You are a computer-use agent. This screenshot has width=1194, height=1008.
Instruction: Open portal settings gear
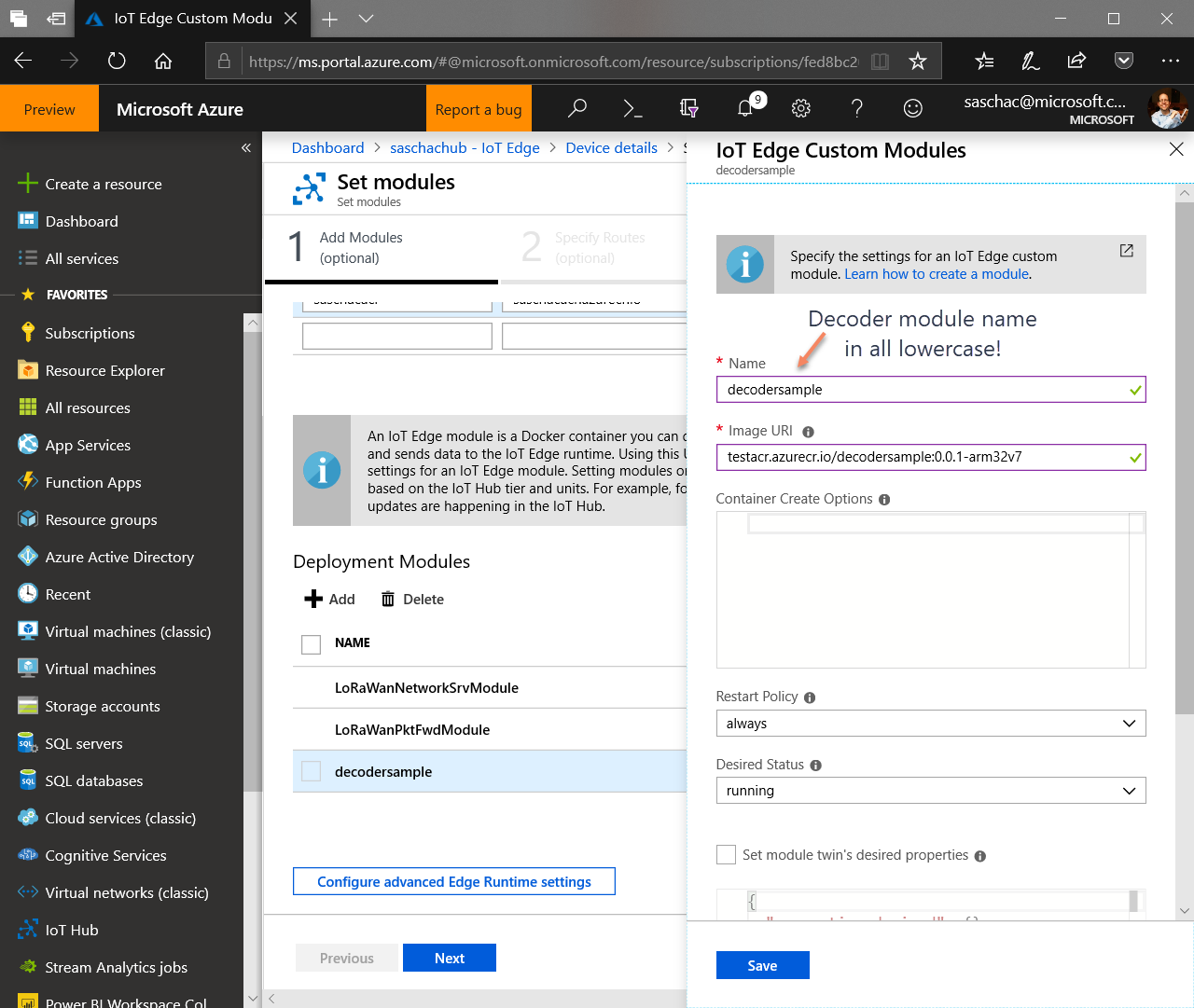click(800, 109)
